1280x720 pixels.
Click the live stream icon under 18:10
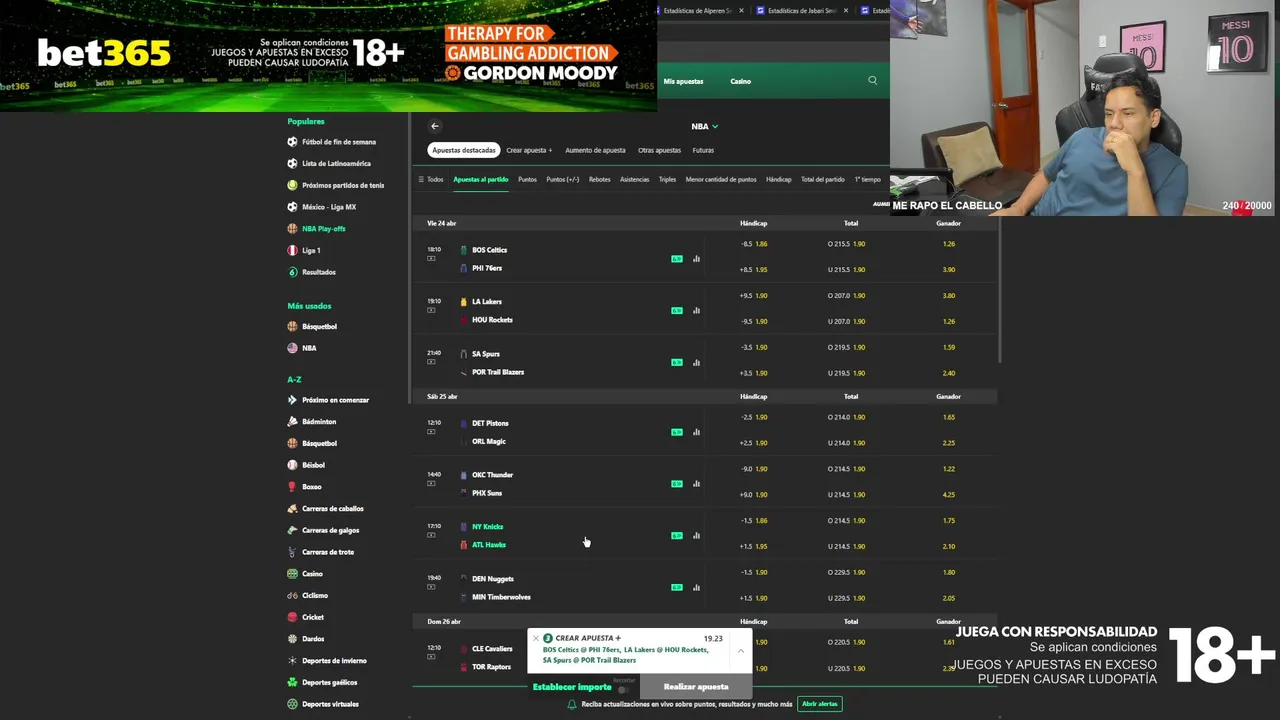[431, 258]
